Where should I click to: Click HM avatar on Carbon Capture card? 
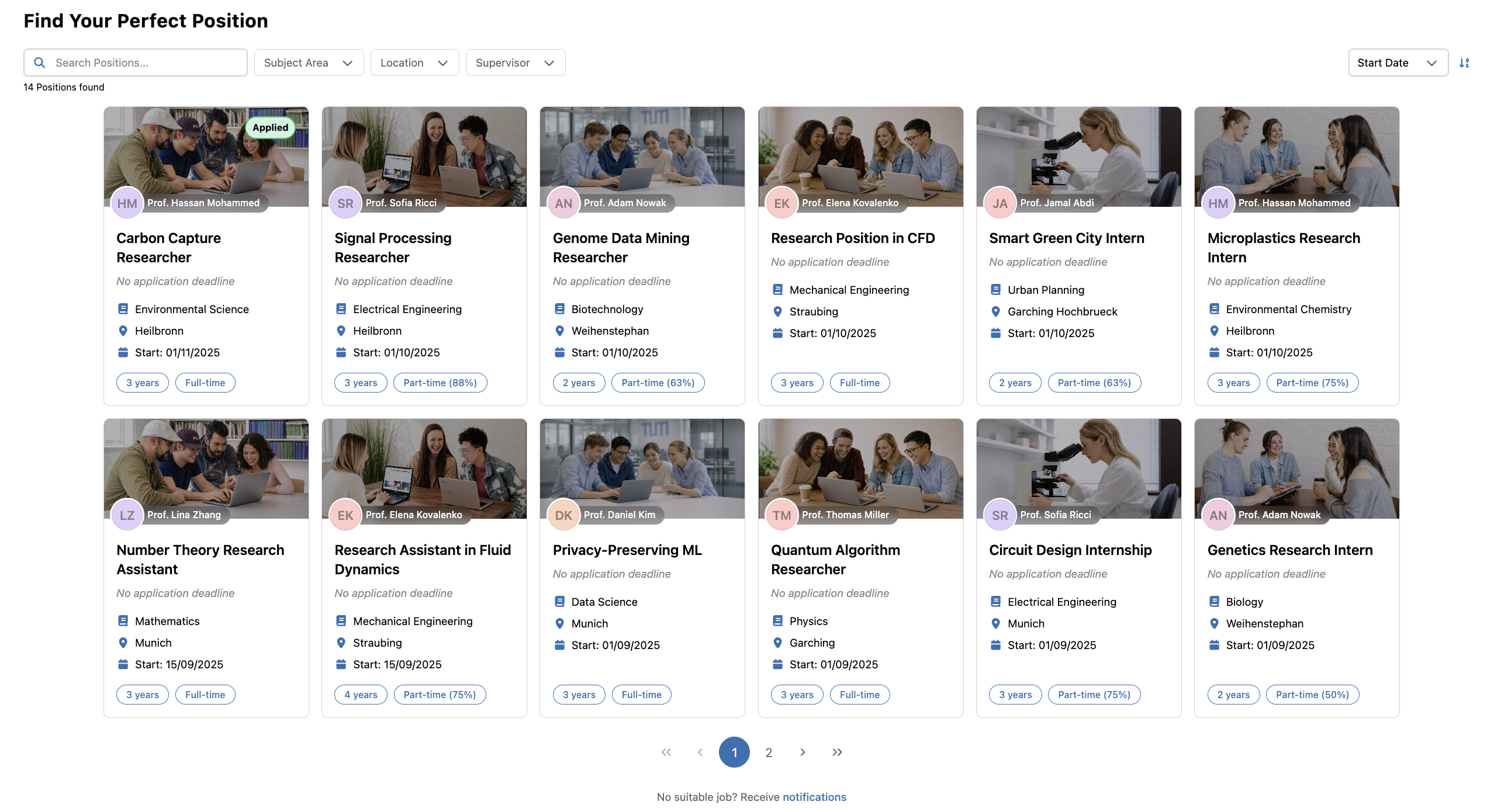pyautogui.click(x=127, y=203)
